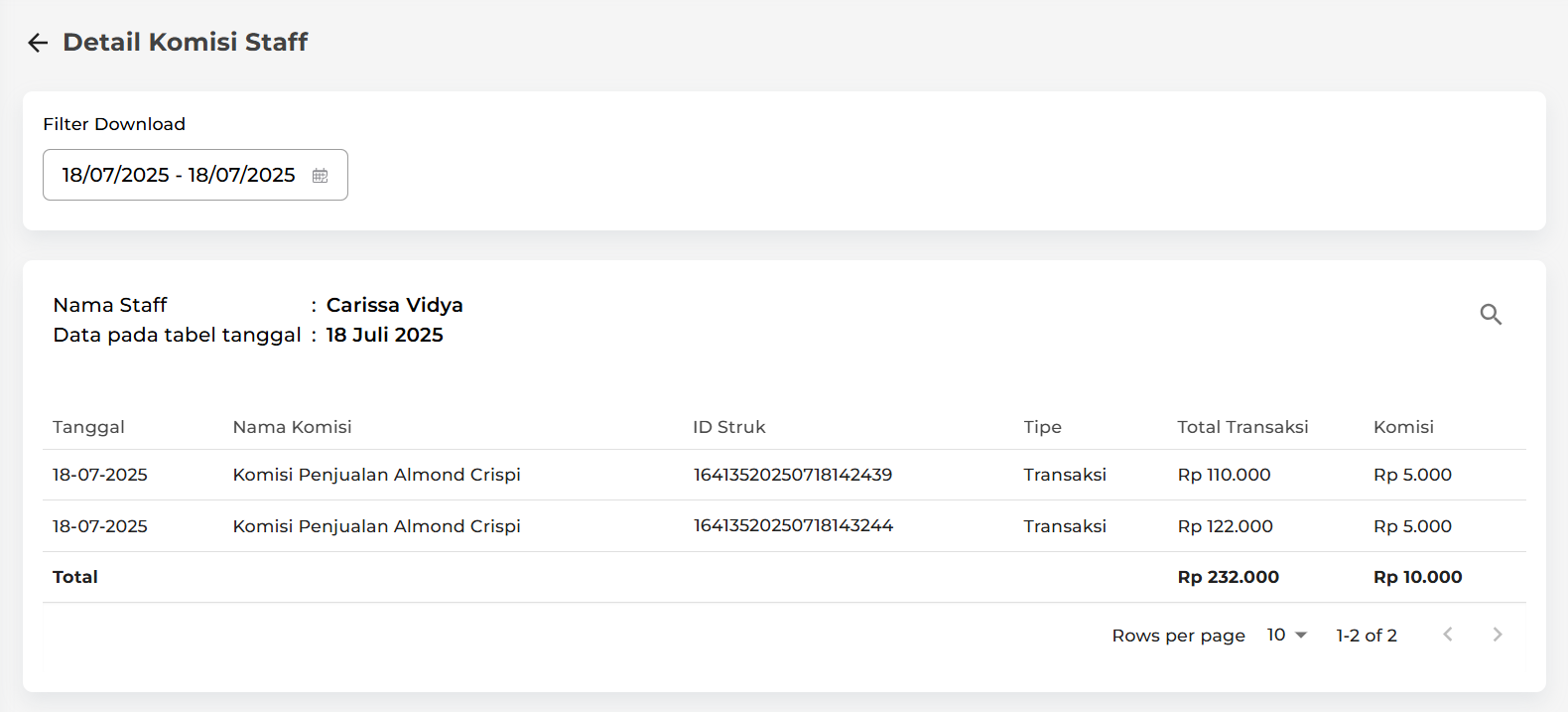The width and height of the screenshot is (1568, 712).
Task: Click the Nama Komisi column header
Action: coord(292,427)
